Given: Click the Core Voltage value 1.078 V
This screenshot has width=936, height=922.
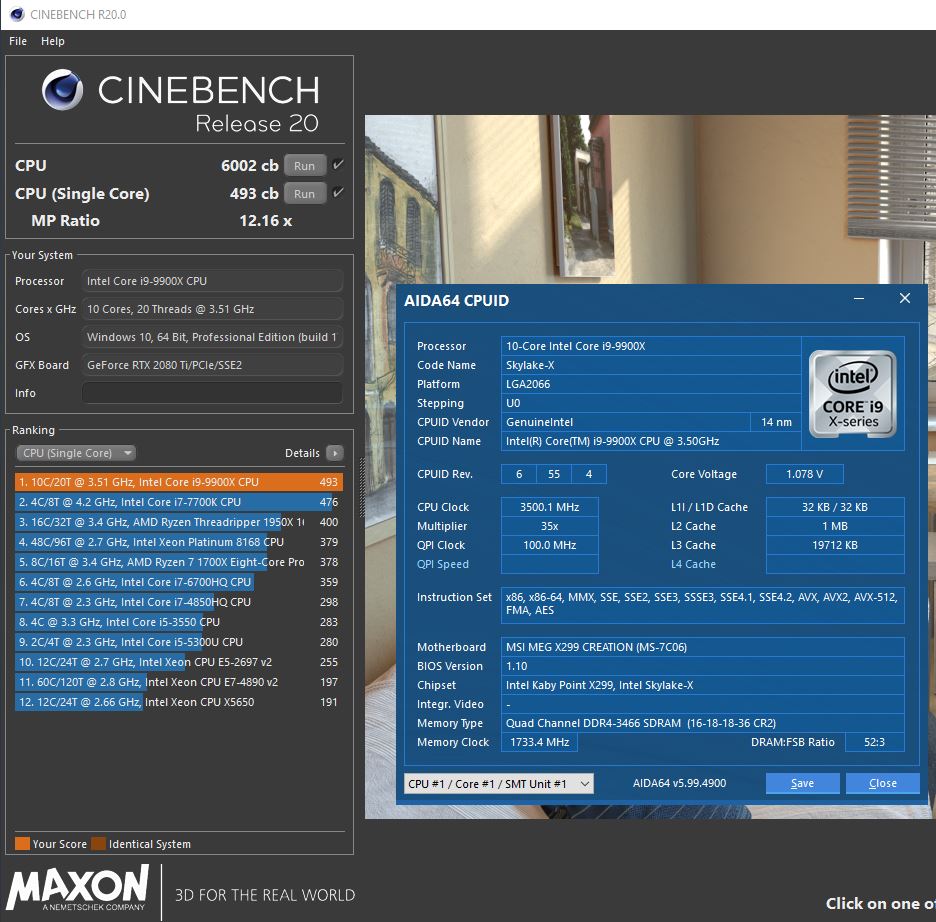Looking at the screenshot, I should 804,474.
